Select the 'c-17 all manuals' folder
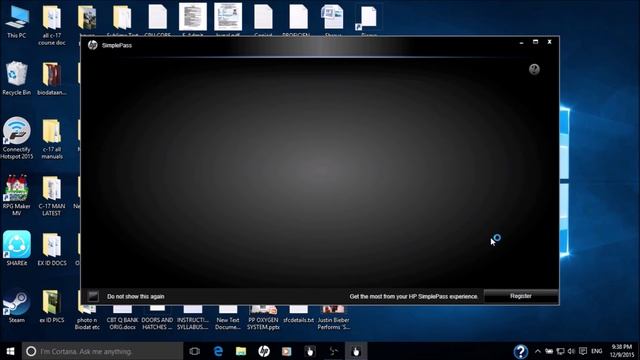 pyautogui.click(x=52, y=139)
